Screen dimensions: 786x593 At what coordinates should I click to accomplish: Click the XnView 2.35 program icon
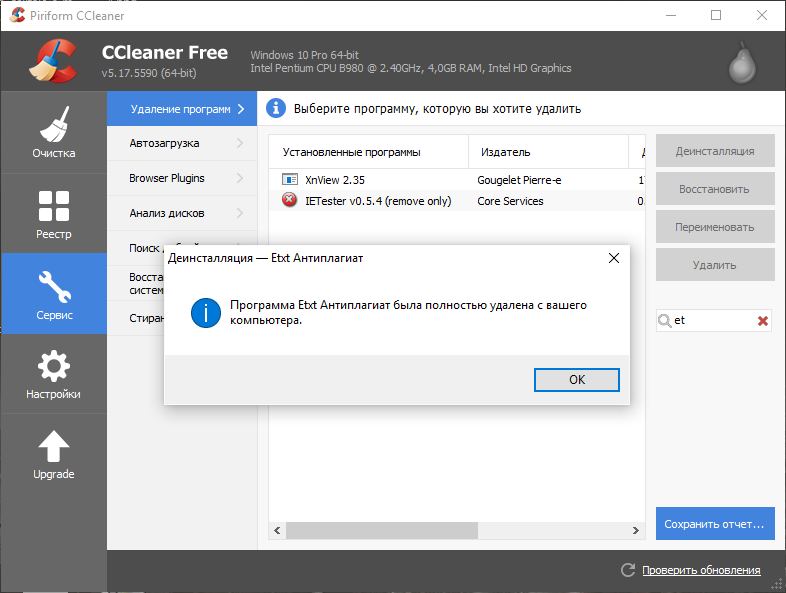tap(290, 179)
